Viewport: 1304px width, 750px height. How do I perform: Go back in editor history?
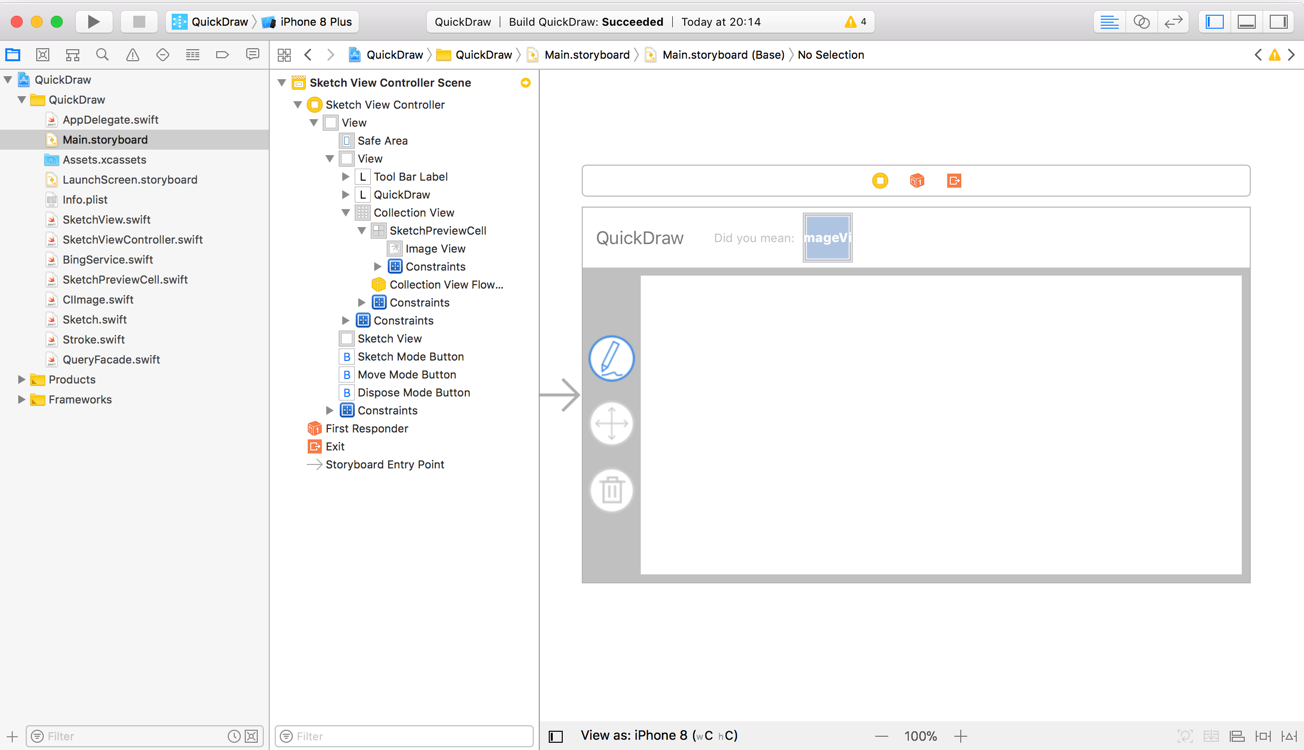coord(308,55)
